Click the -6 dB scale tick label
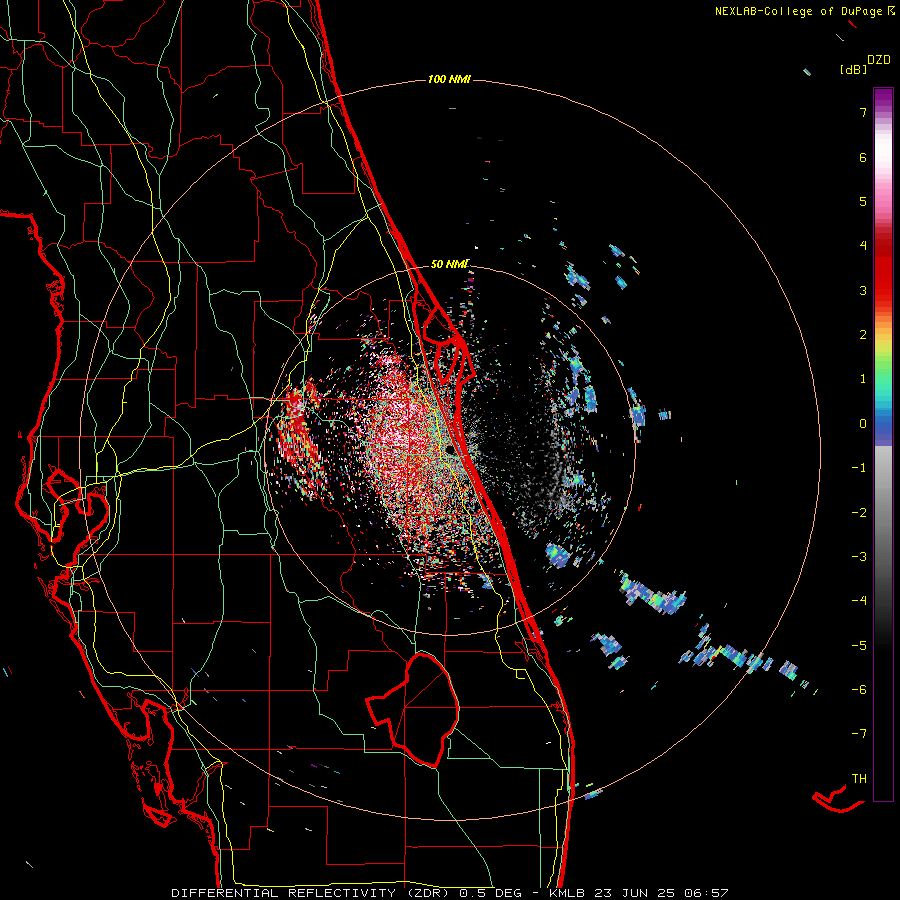 click(859, 690)
